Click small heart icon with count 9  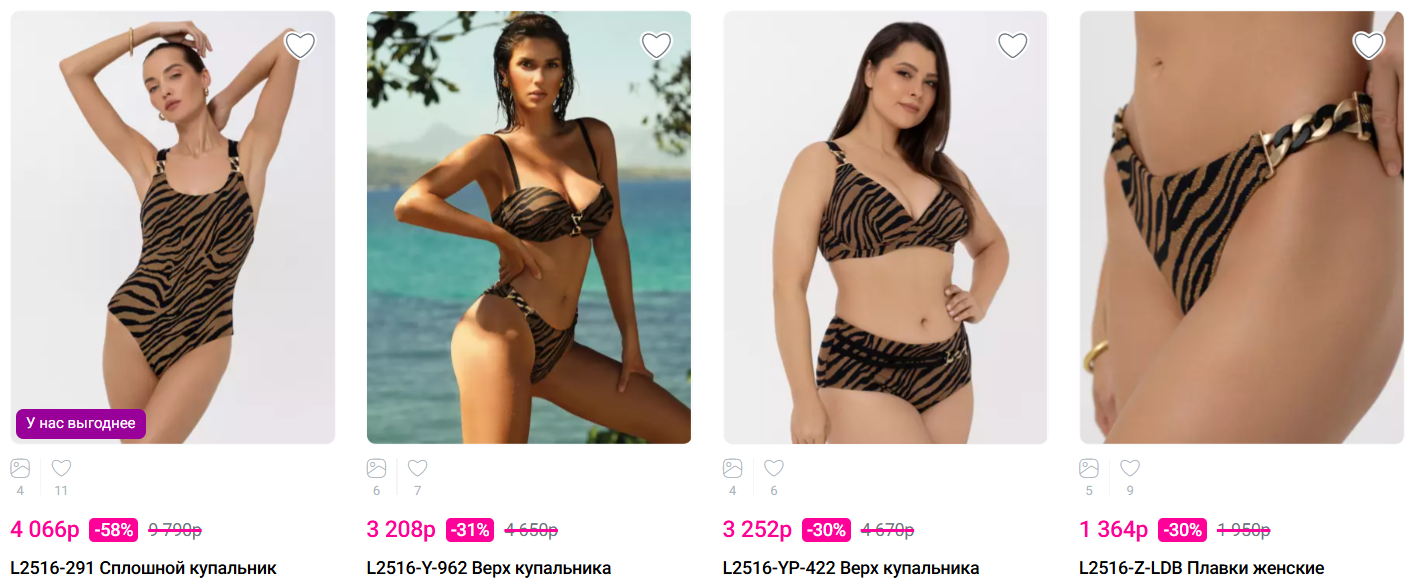coord(1130,468)
